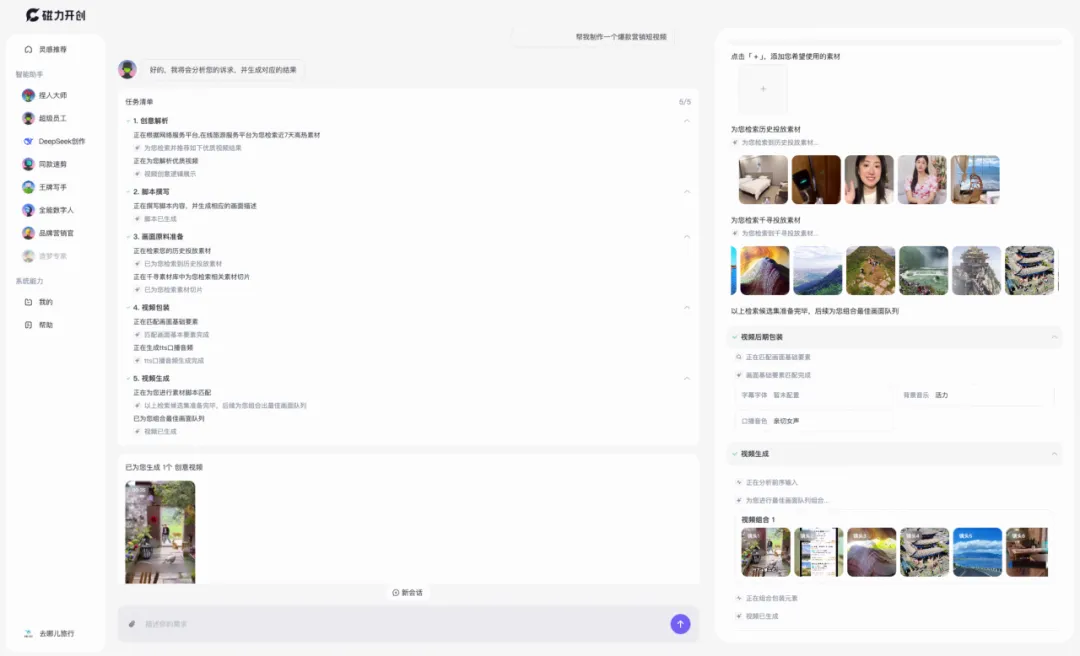Open the 超级员工 assistant
Screen dimensions: 1080x656
[x=52, y=118]
